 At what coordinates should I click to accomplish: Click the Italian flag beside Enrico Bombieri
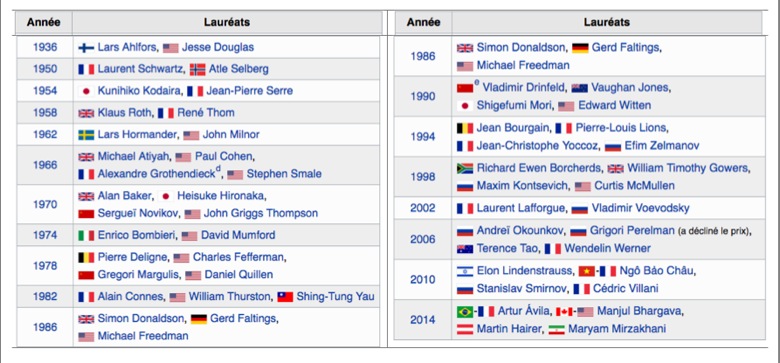86,236
